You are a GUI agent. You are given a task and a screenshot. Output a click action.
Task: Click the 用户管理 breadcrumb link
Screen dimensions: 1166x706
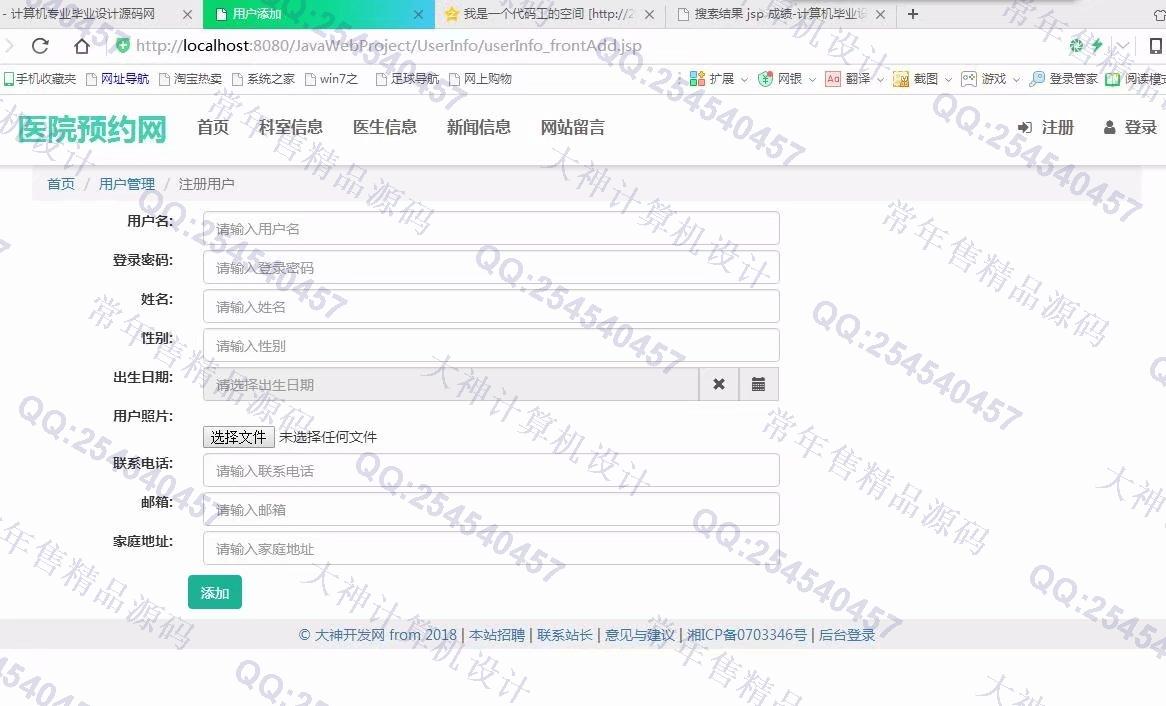tap(127, 184)
